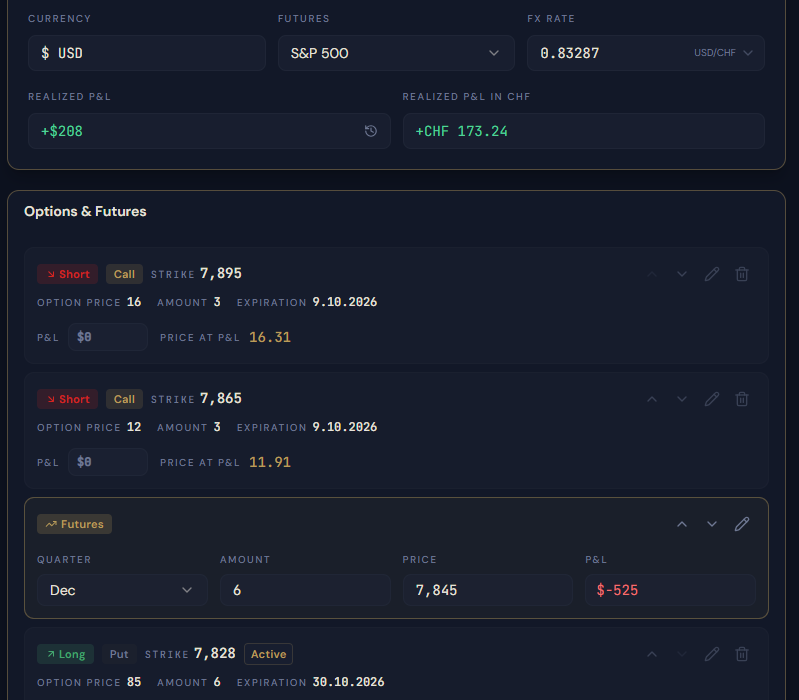Viewport: 799px width, 700px height.
Task: Click the strike value 7,828
Action: pyautogui.click(x=215, y=654)
